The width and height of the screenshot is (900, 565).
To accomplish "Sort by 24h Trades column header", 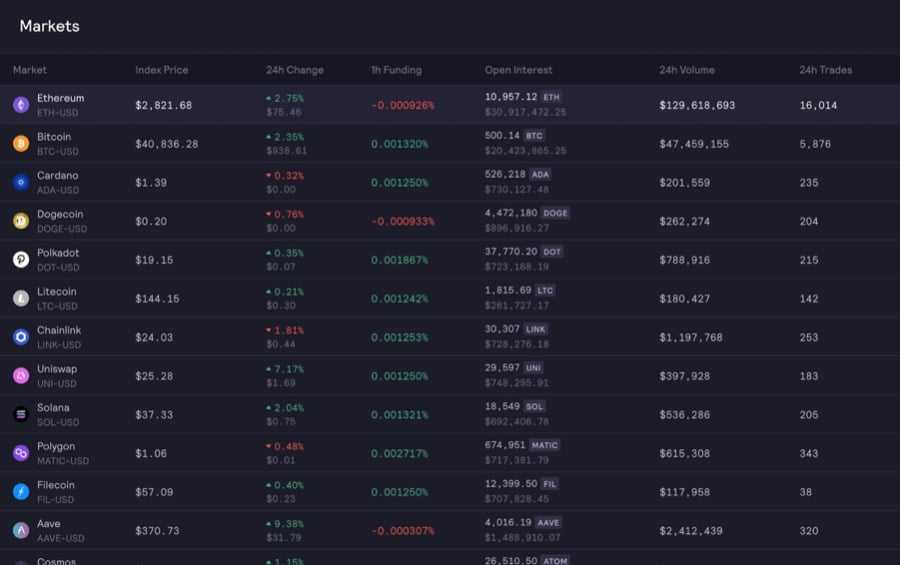I will 825,70.
